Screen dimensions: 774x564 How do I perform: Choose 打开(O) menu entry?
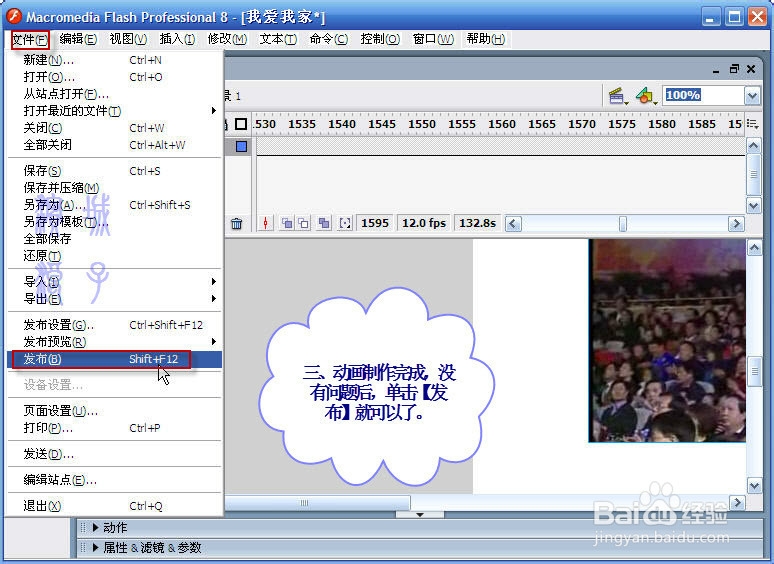click(x=115, y=77)
